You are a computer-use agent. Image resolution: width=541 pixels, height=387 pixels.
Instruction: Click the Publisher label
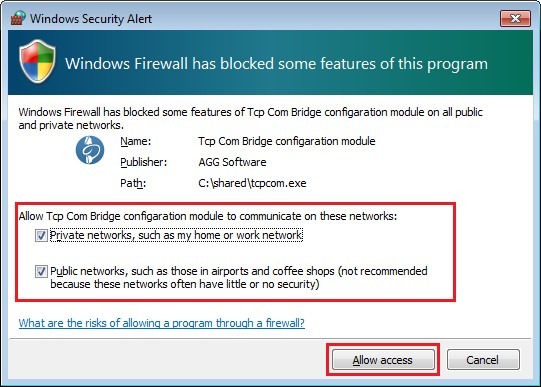click(x=144, y=162)
